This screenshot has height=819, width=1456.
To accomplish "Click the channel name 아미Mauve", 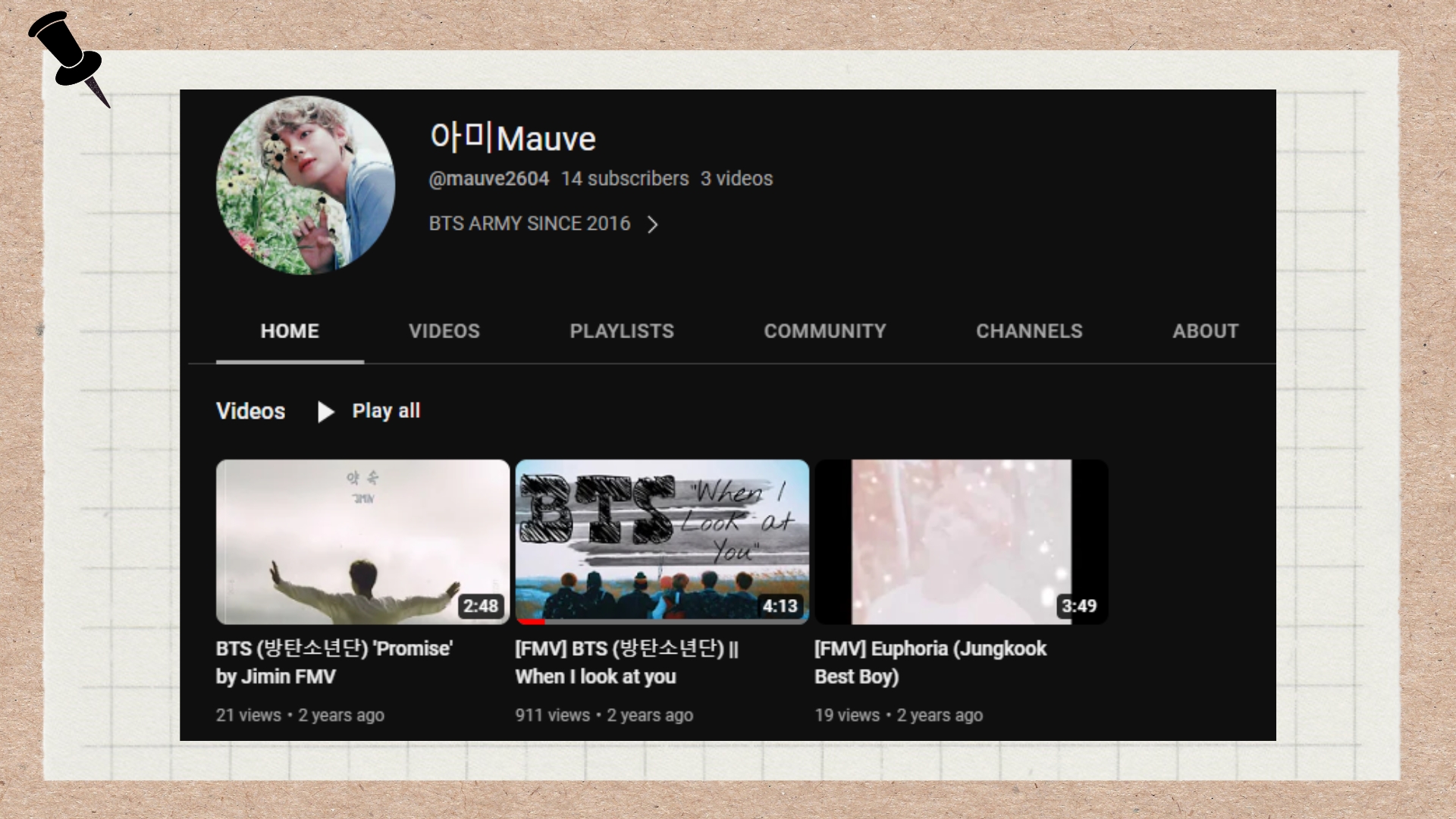I will tap(513, 138).
